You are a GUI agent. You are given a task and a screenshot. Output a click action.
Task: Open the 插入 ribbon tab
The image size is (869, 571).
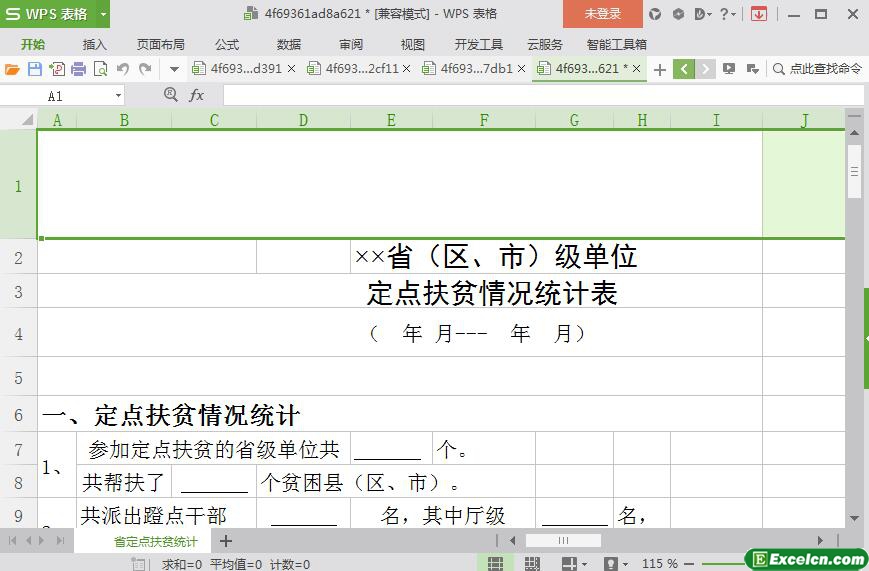[x=94, y=44]
